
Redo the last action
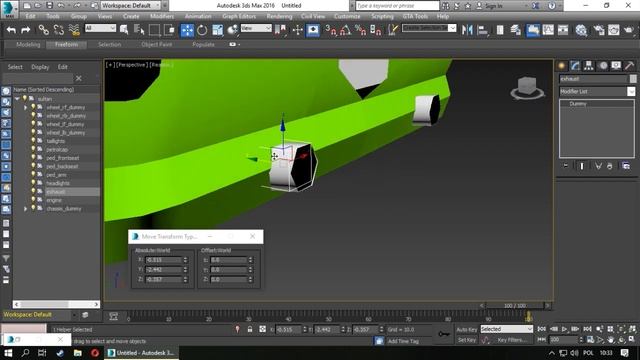point(26,30)
